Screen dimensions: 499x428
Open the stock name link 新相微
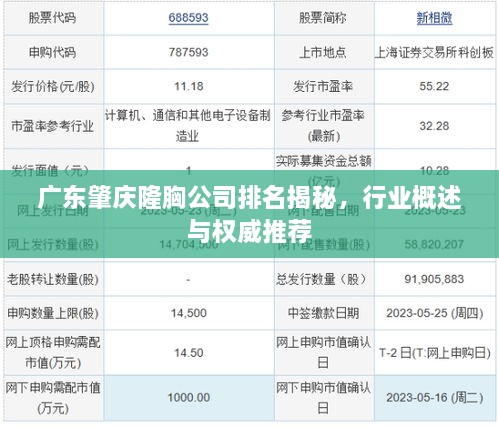tap(434, 18)
